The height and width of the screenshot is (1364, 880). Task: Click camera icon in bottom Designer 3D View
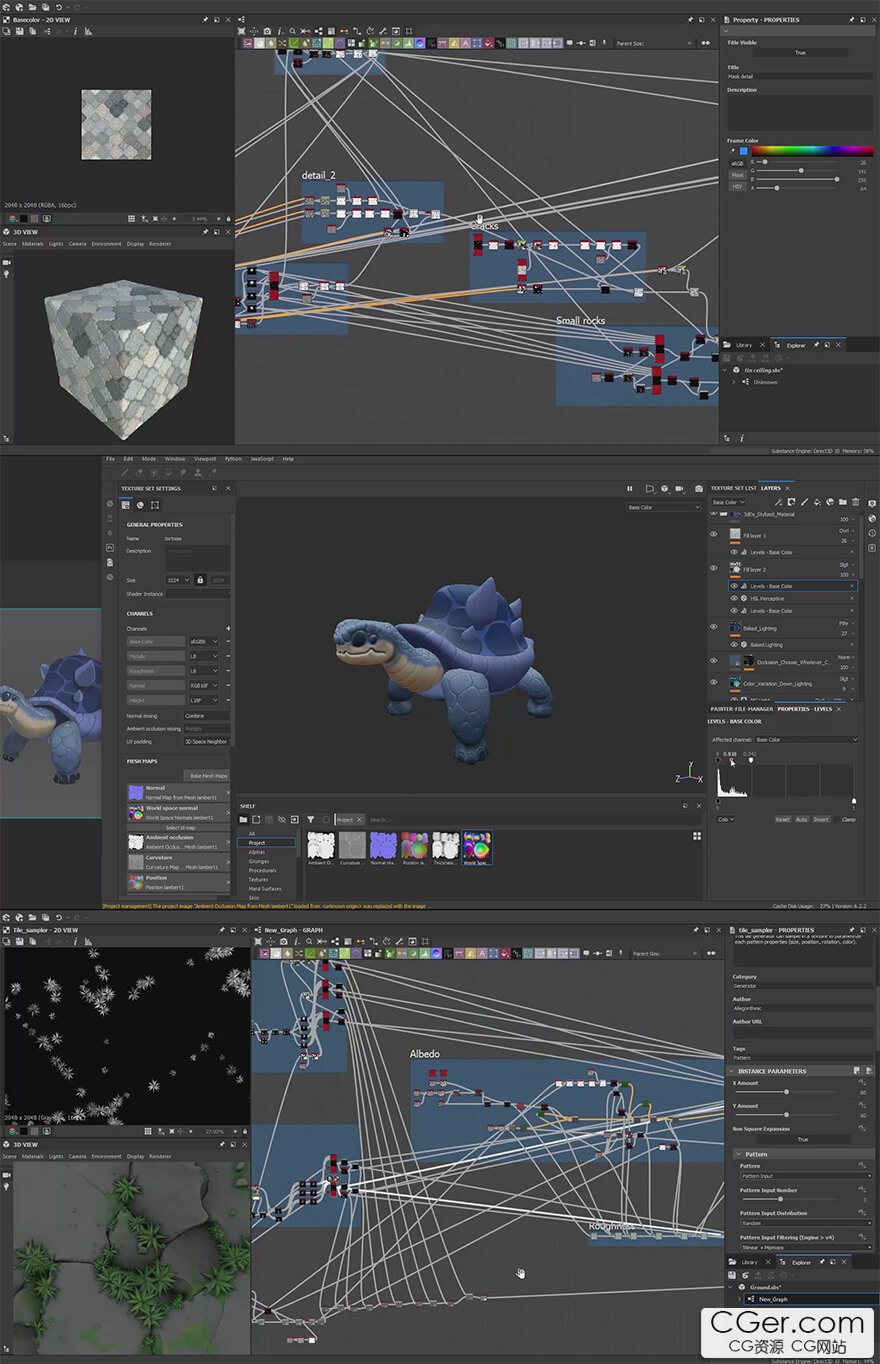[7, 1174]
